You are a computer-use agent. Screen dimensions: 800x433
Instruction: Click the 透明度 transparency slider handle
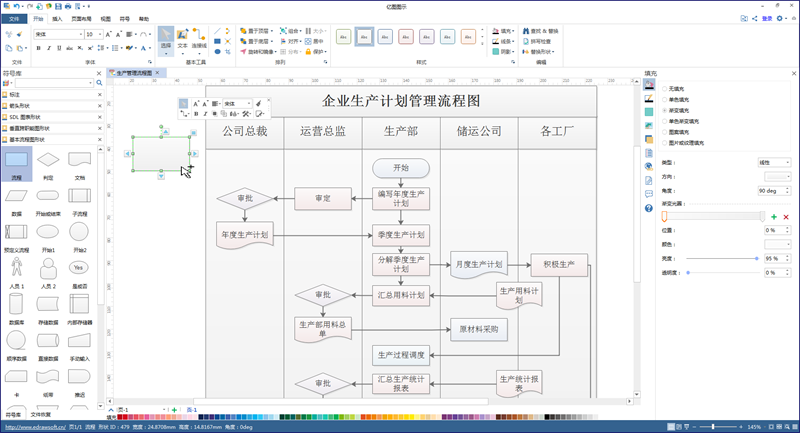coord(688,273)
